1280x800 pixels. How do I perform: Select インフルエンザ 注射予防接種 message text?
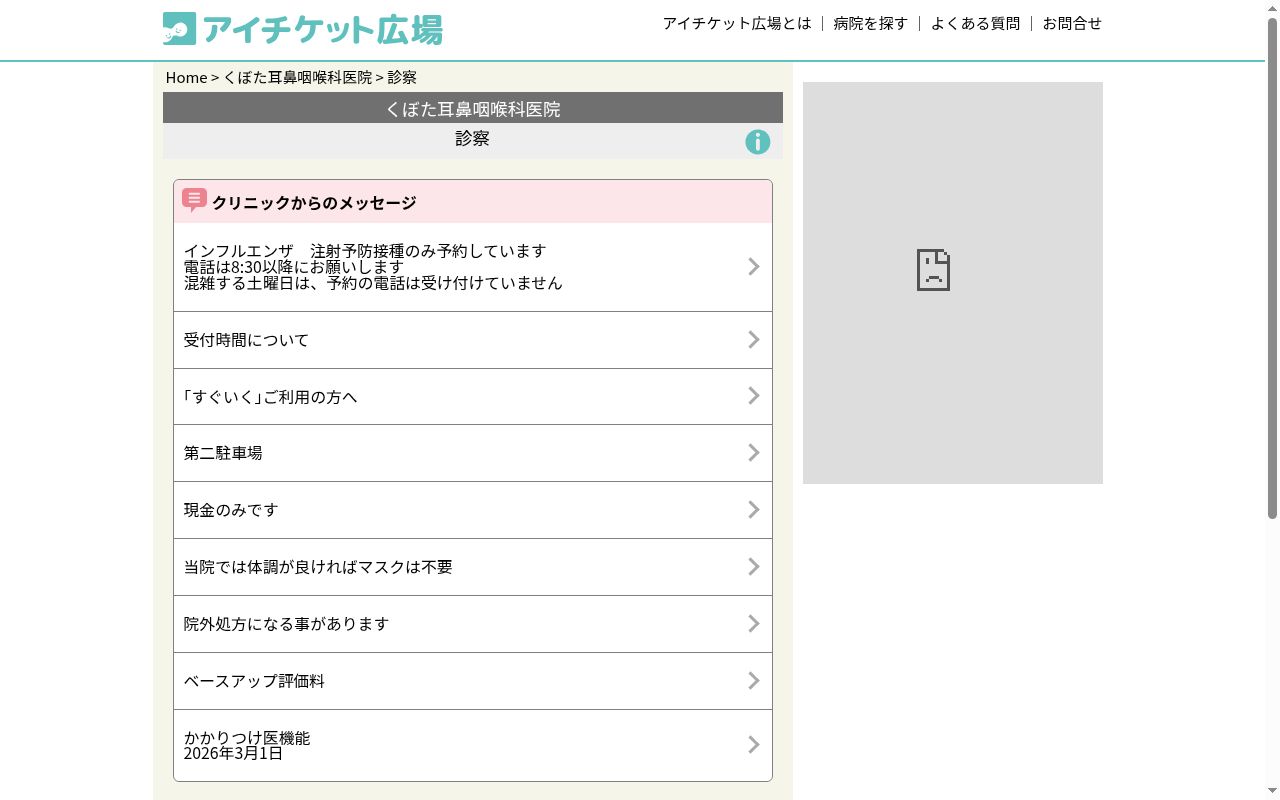[373, 267]
